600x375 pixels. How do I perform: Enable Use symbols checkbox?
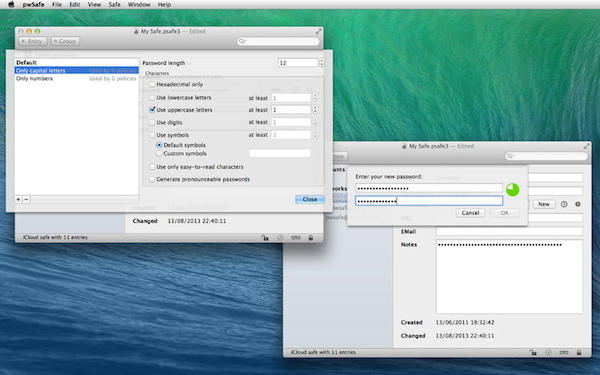point(152,135)
